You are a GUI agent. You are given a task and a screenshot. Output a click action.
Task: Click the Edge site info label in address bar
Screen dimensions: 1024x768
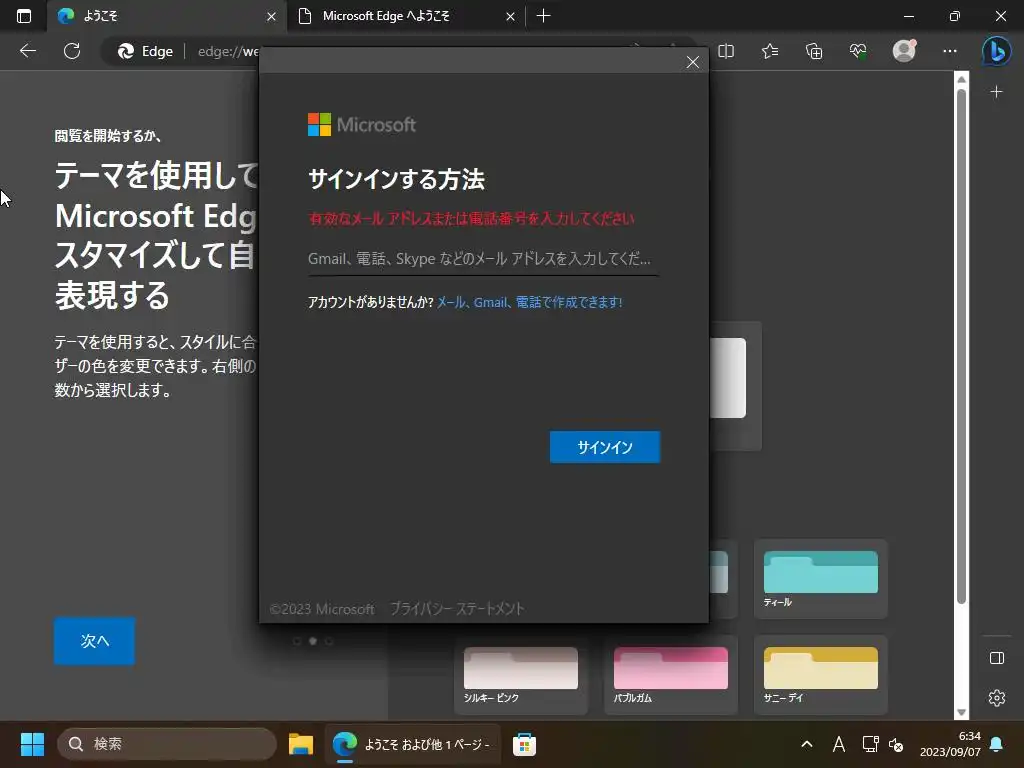(145, 51)
